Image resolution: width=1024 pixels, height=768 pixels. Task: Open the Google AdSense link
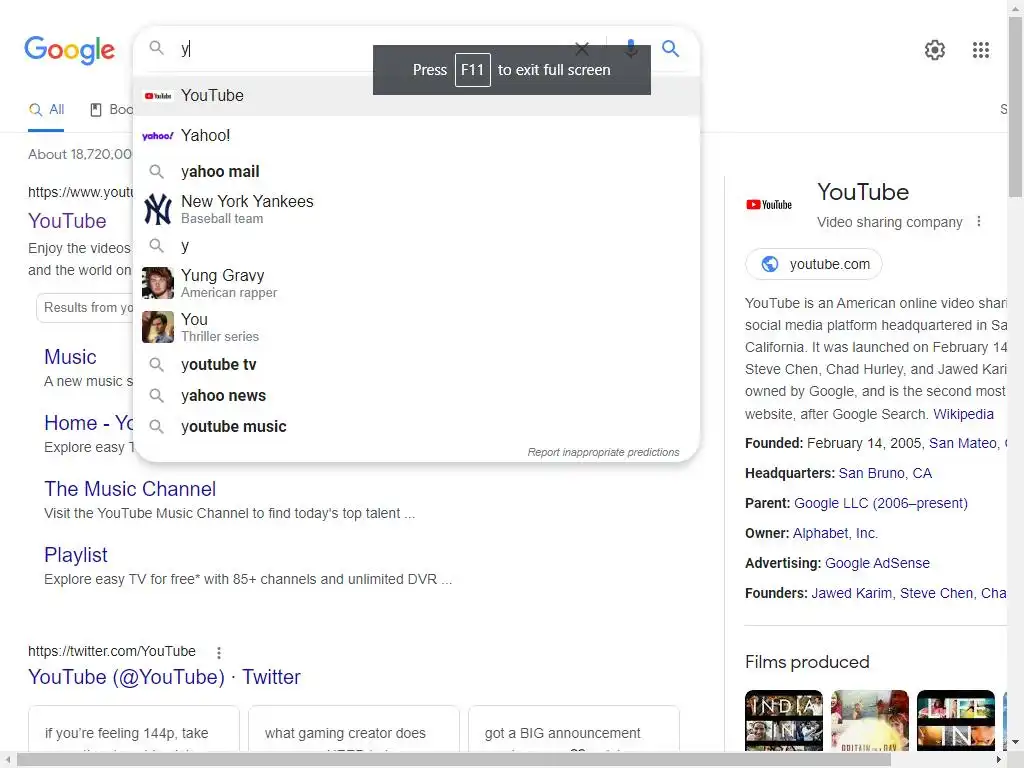(877, 563)
